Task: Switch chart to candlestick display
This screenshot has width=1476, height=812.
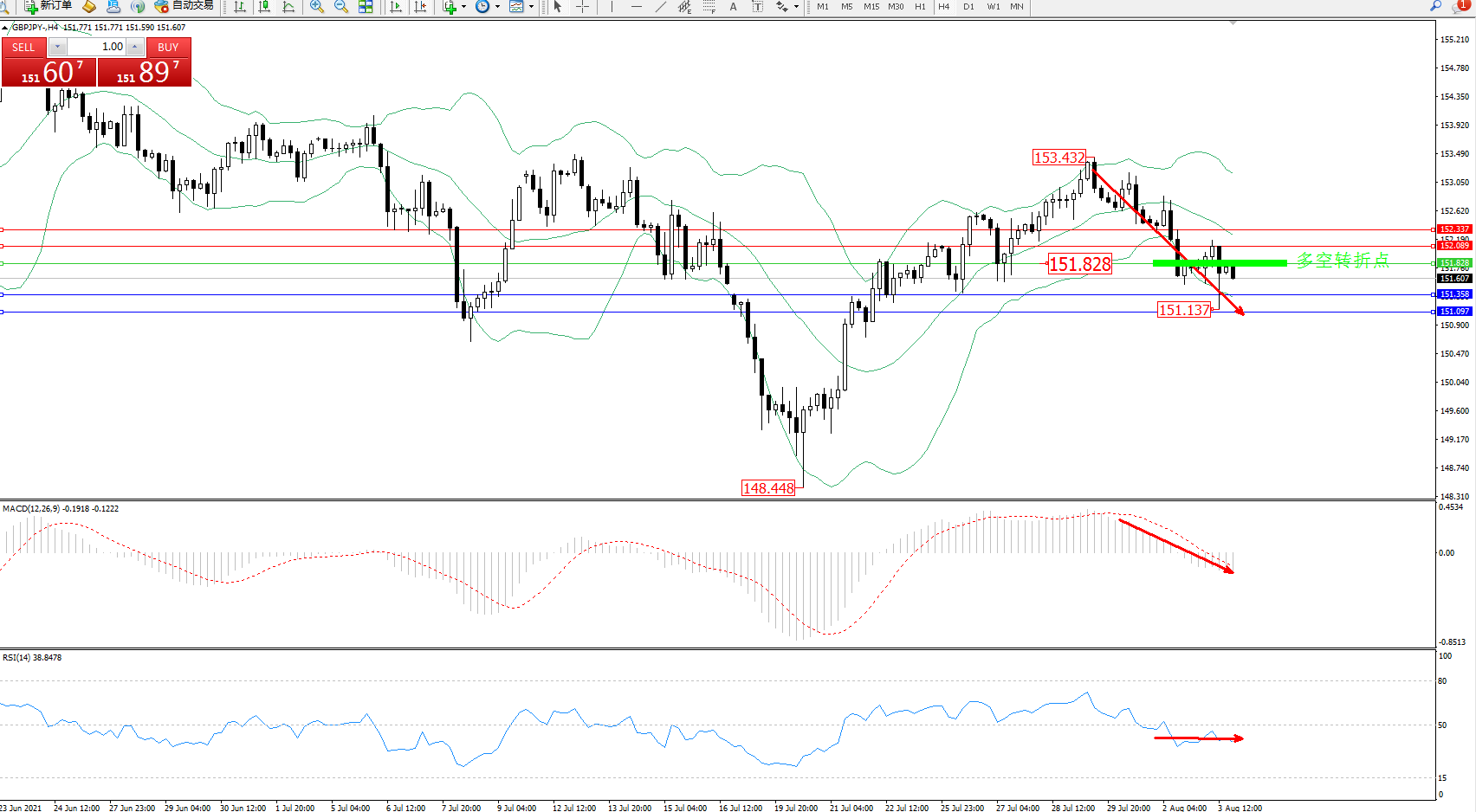Action: click(x=264, y=7)
